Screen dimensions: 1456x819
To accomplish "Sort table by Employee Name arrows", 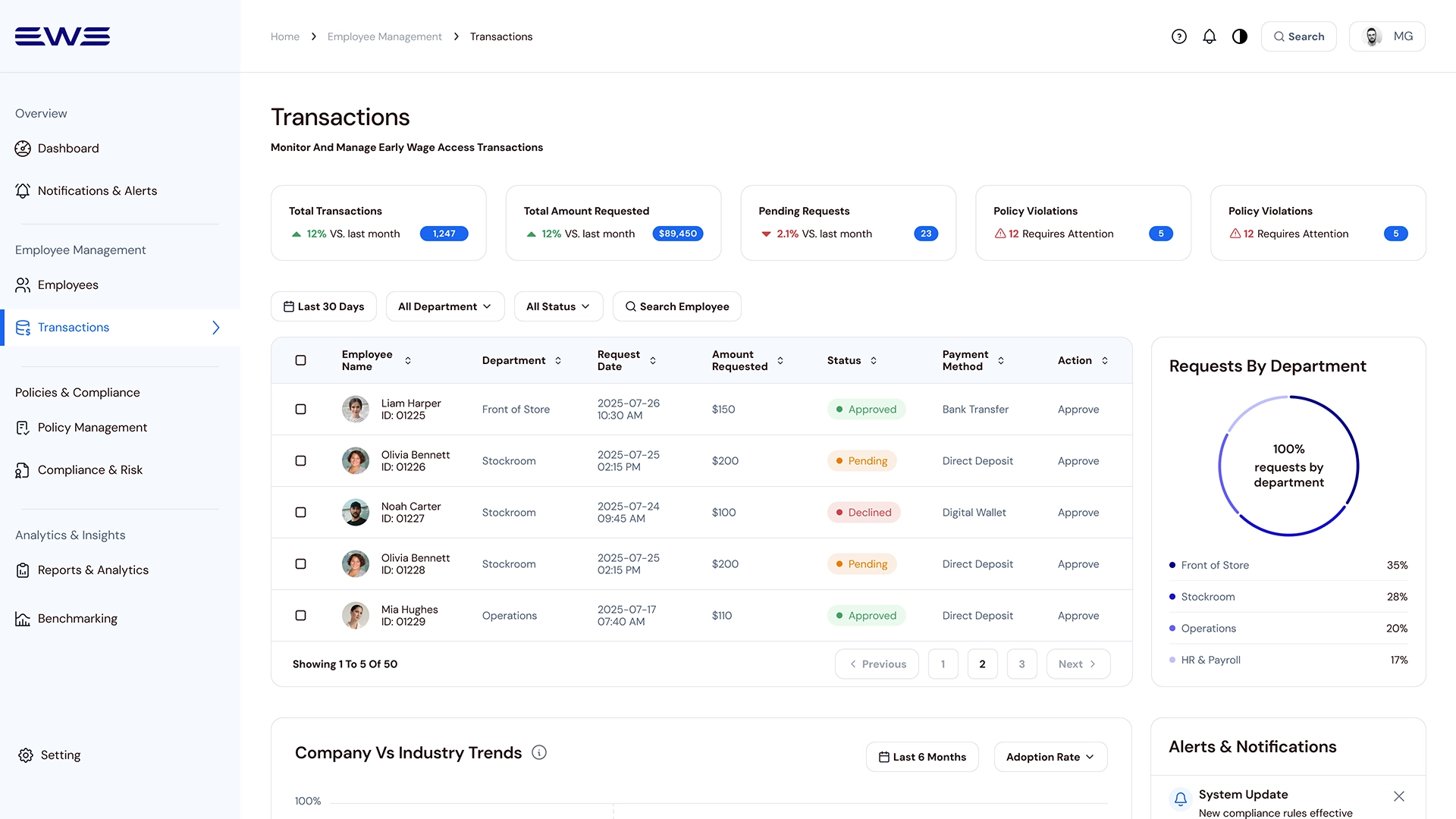I will coord(408,360).
